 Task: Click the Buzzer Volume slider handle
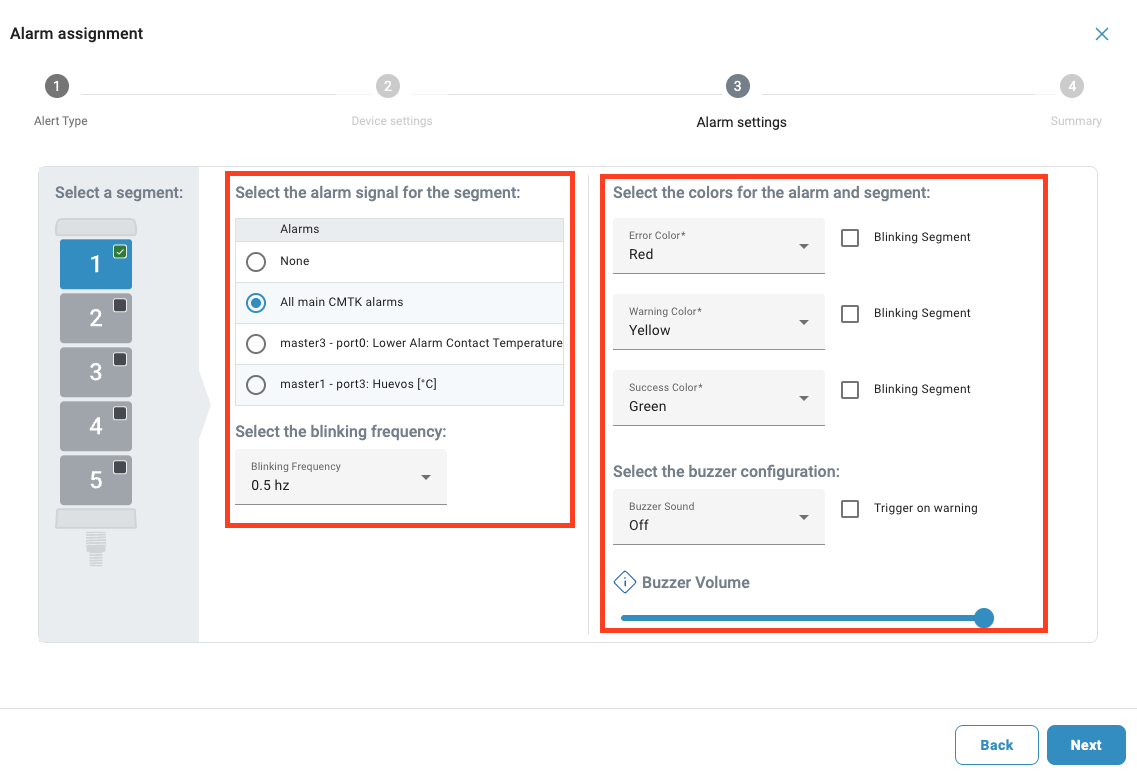pyautogui.click(x=984, y=618)
